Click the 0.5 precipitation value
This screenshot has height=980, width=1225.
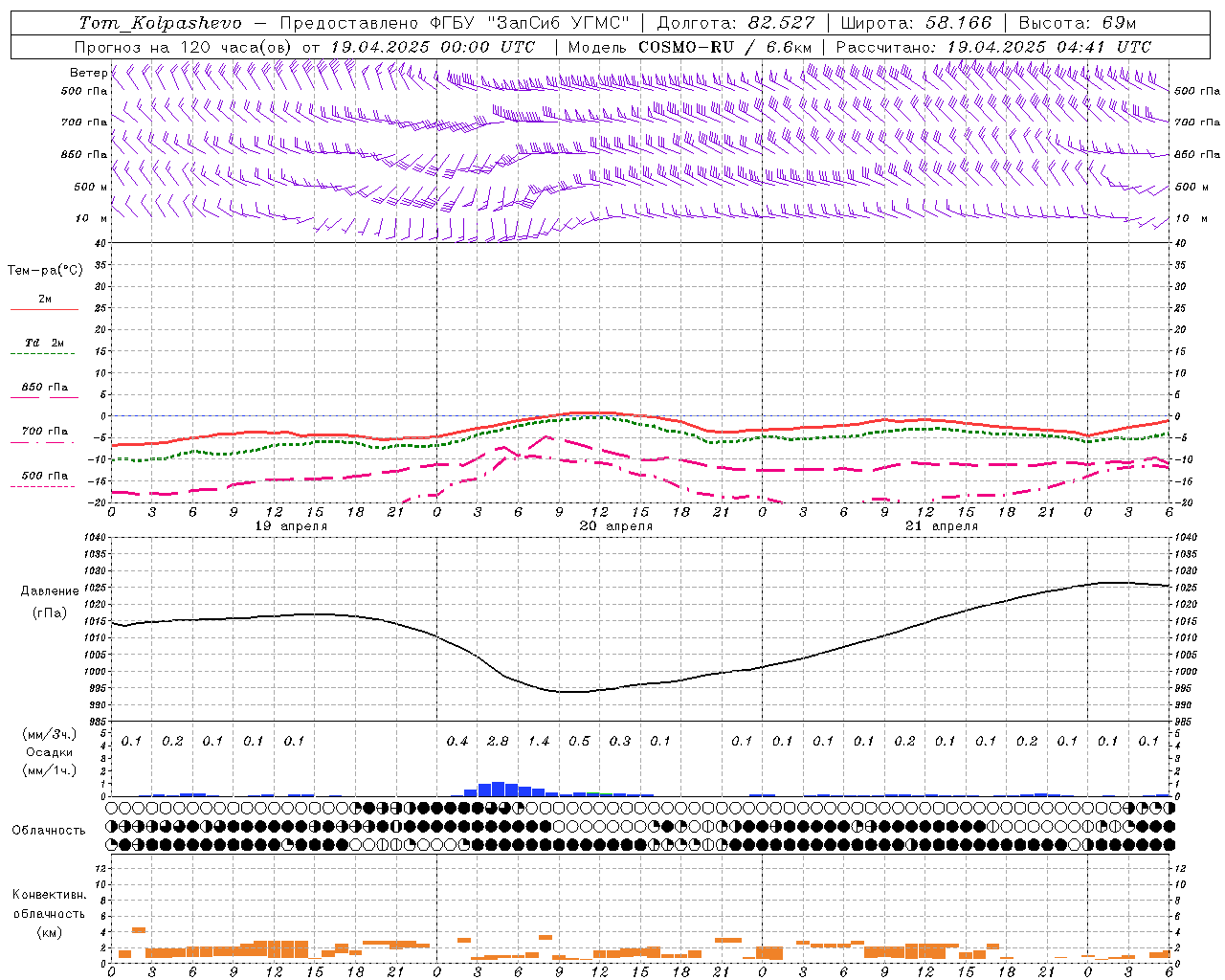[x=579, y=741]
